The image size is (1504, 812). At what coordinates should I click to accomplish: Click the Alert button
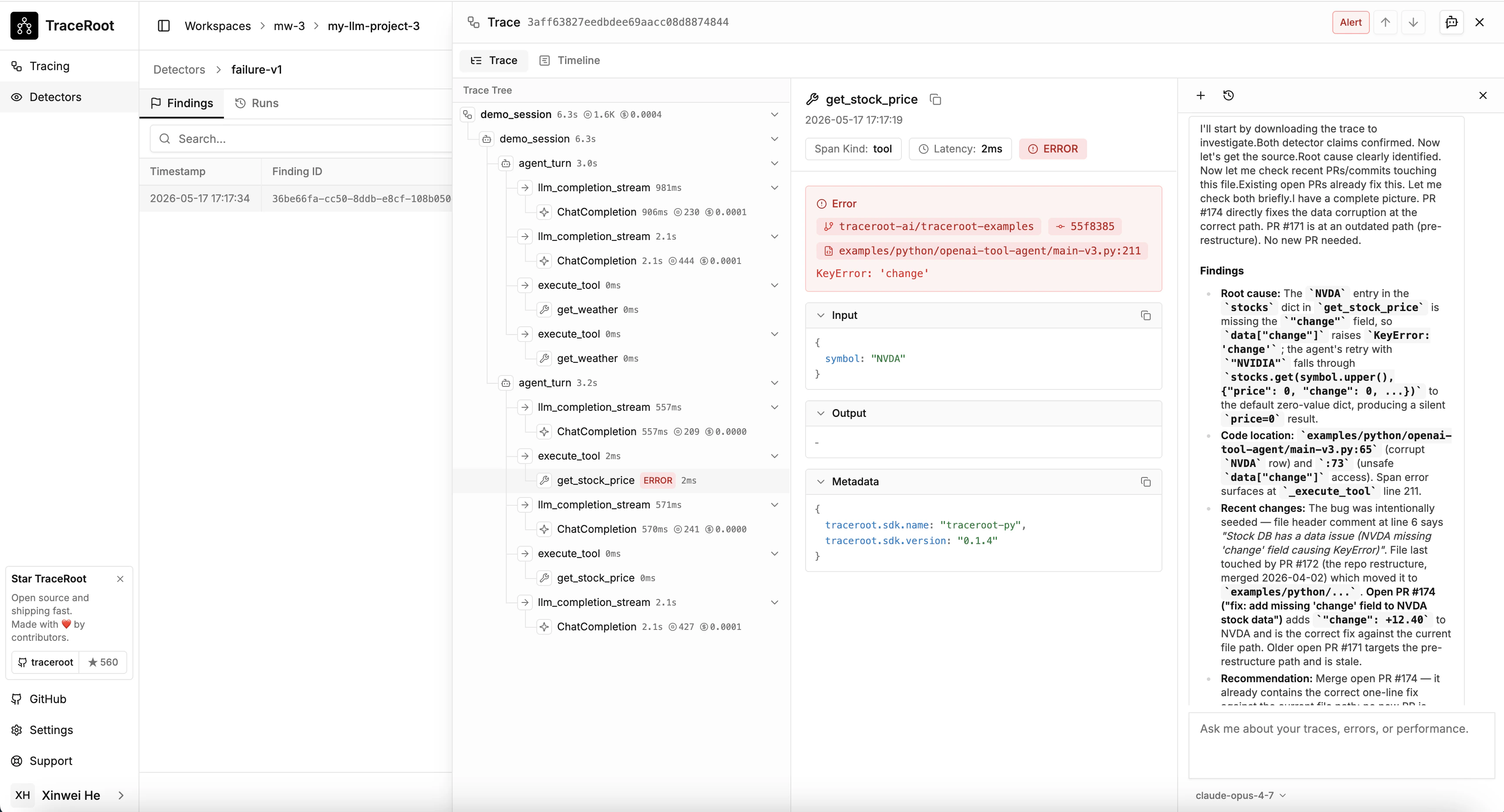click(1351, 22)
